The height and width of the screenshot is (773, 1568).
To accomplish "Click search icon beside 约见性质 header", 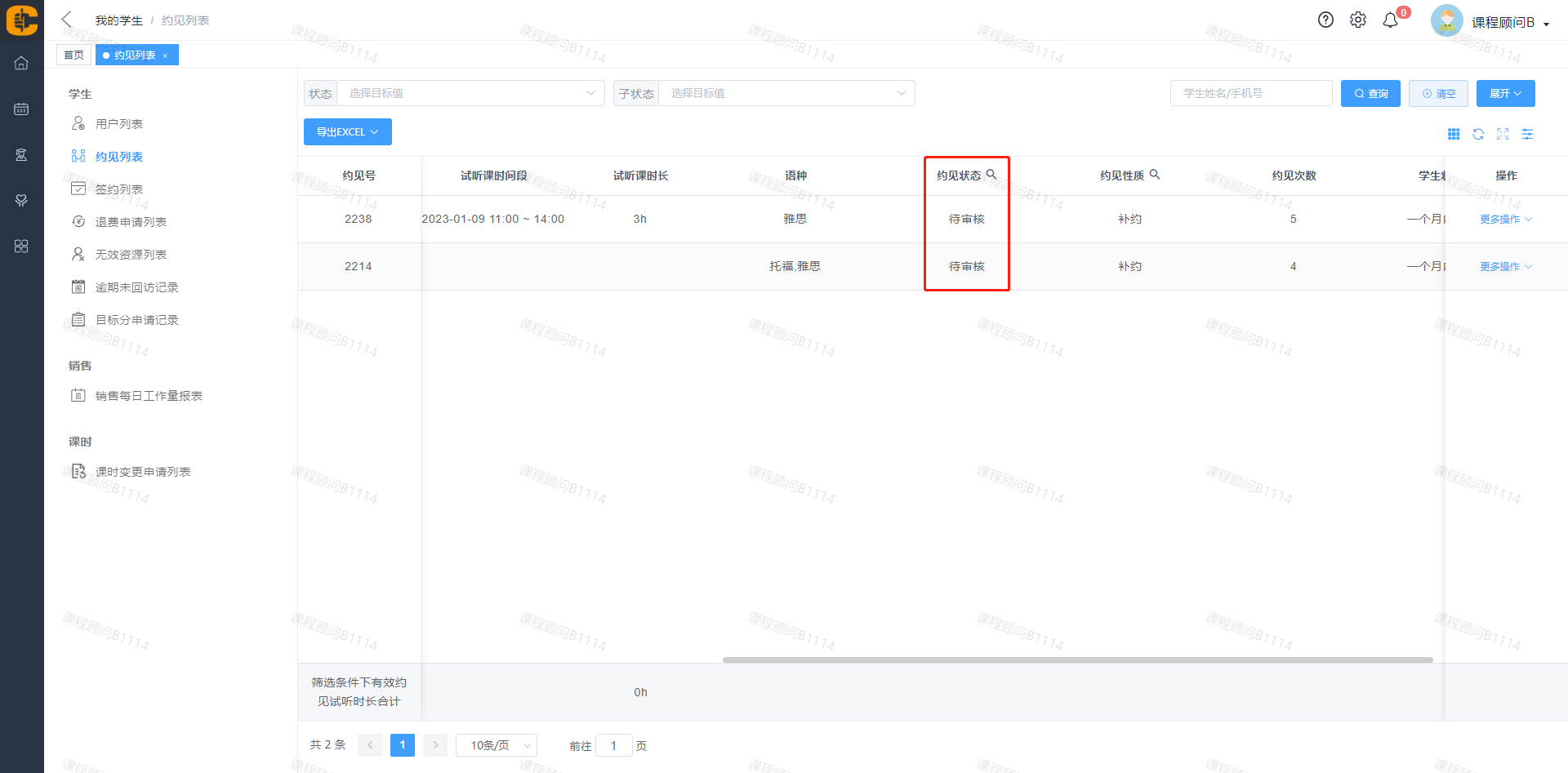I will point(1155,175).
